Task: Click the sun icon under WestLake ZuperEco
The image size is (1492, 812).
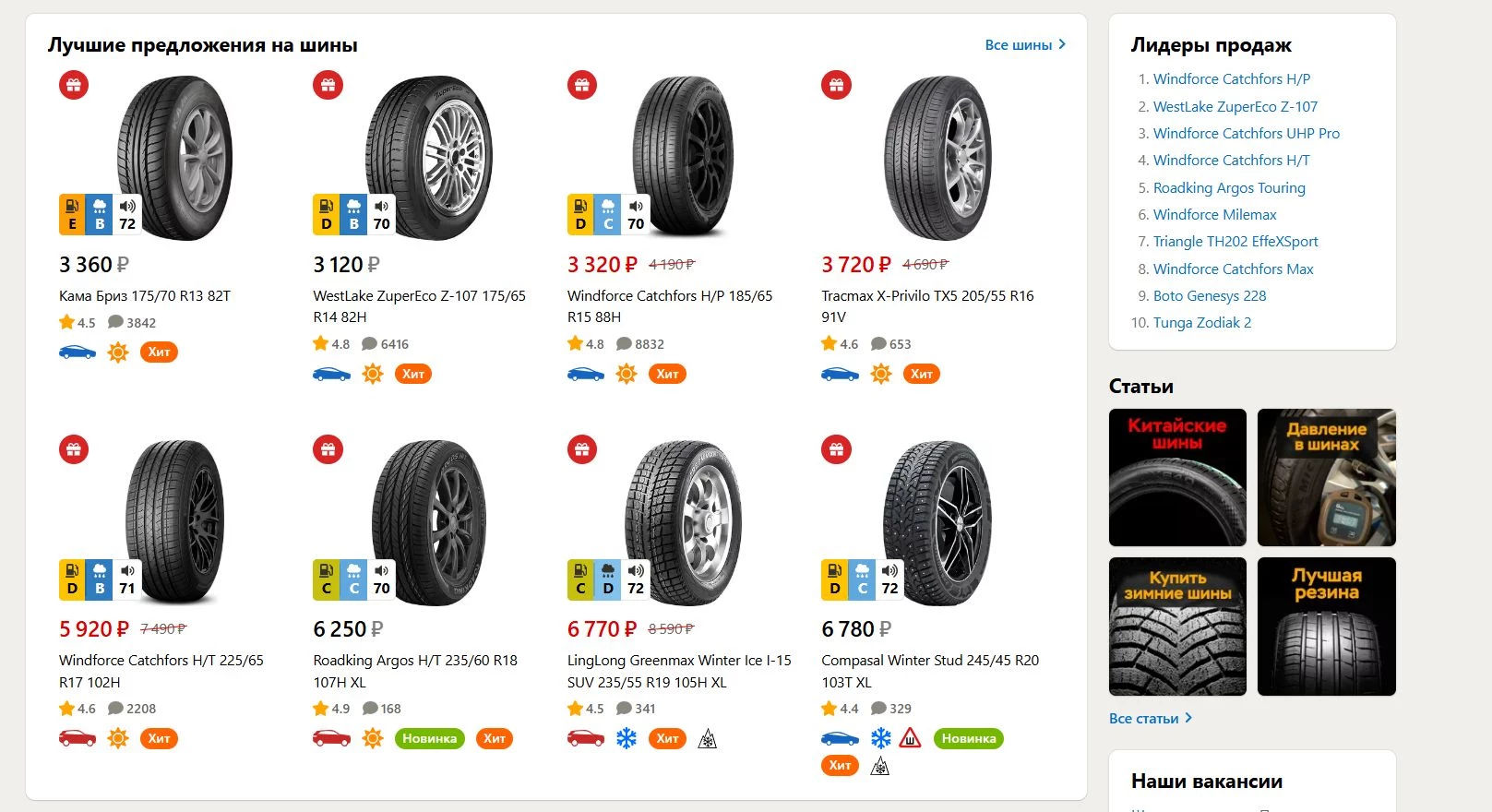Action: pos(373,374)
